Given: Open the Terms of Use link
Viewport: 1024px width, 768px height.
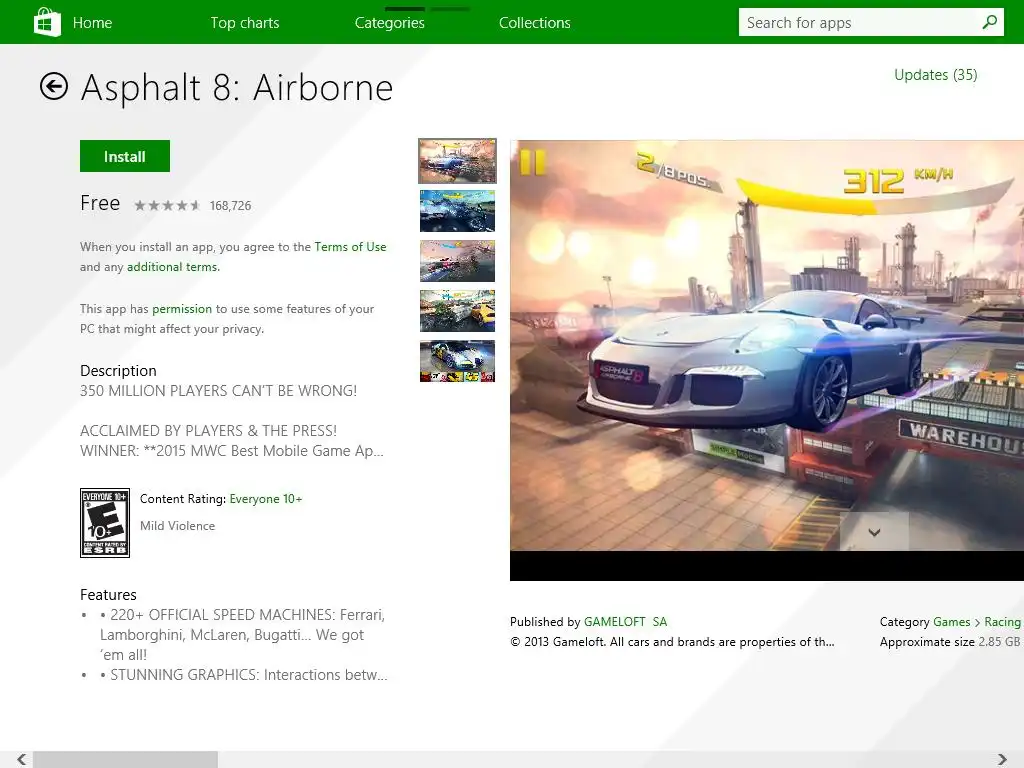Looking at the screenshot, I should 350,247.
